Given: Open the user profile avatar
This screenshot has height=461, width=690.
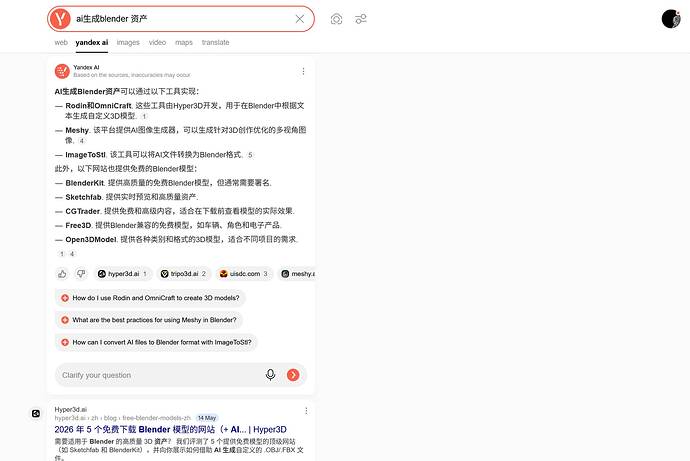Looking at the screenshot, I should pyautogui.click(x=671, y=18).
